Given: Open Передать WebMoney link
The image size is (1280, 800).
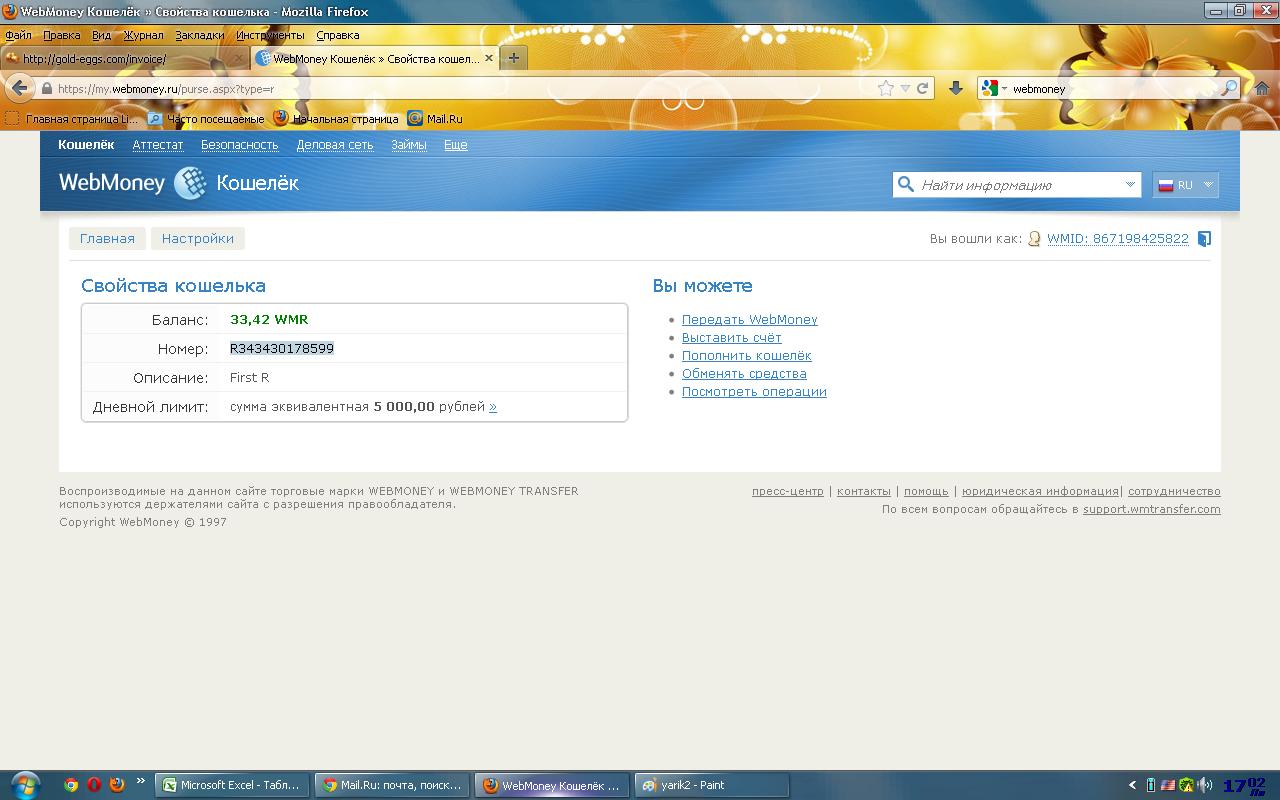Looking at the screenshot, I should (749, 319).
